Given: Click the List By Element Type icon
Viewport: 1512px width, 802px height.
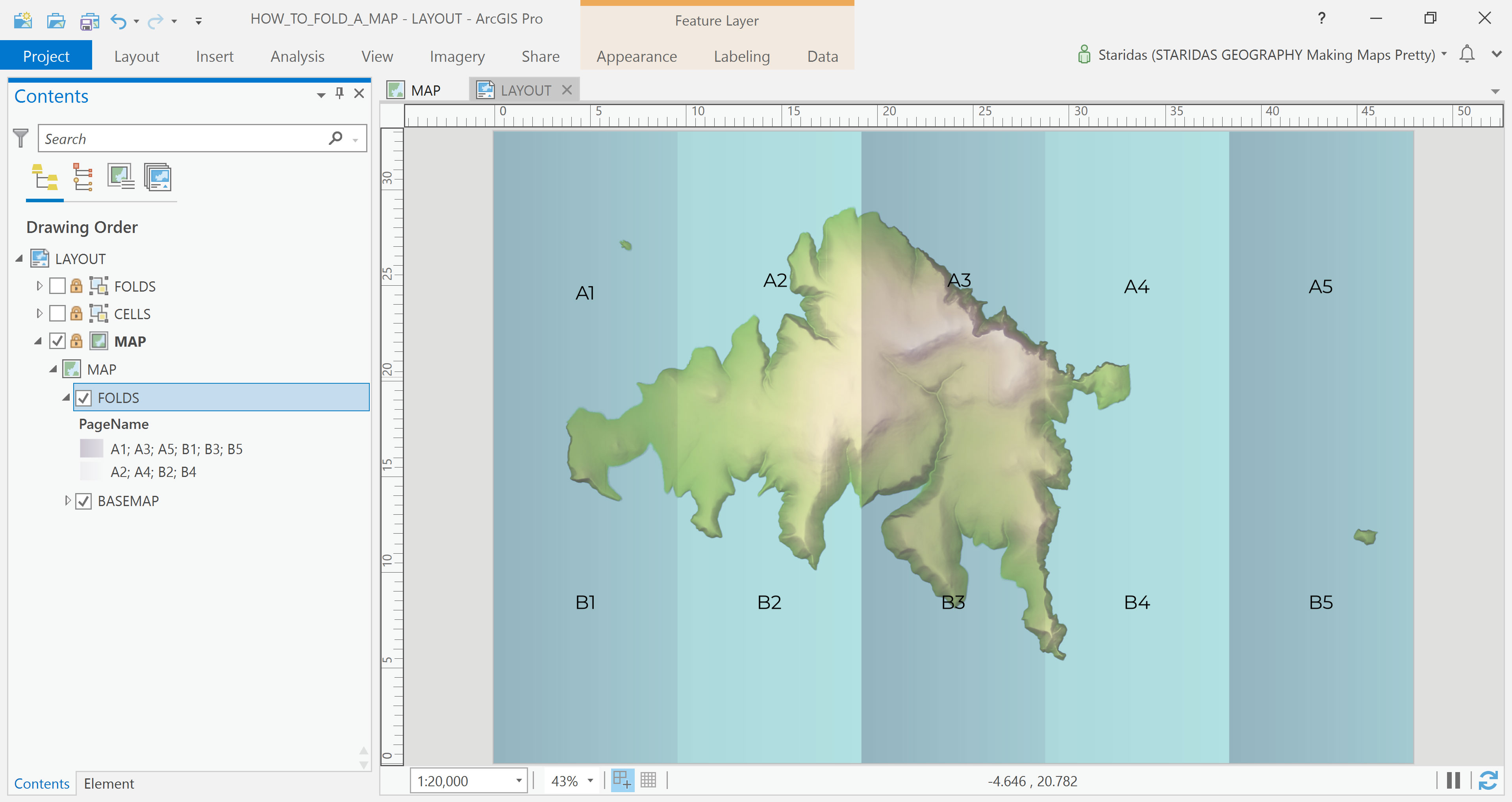Looking at the screenshot, I should pos(82,177).
